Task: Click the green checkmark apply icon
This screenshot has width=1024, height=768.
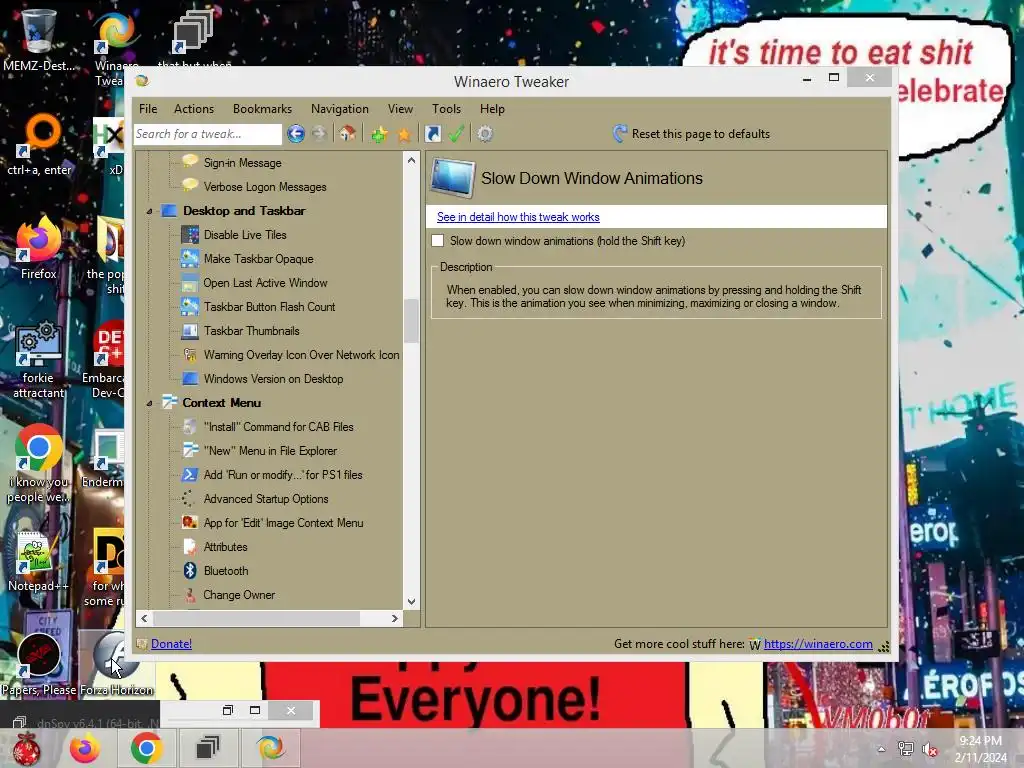Action: (456, 134)
